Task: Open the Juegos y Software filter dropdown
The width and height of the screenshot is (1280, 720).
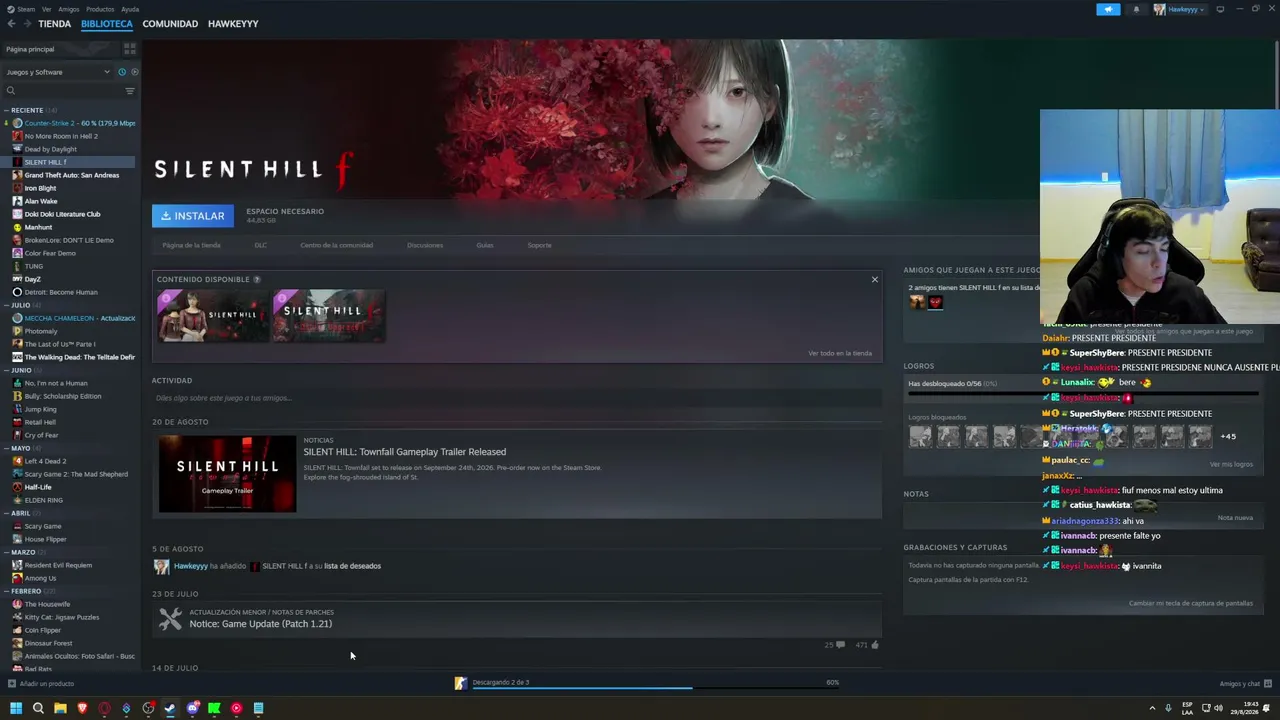Action: 58,72
